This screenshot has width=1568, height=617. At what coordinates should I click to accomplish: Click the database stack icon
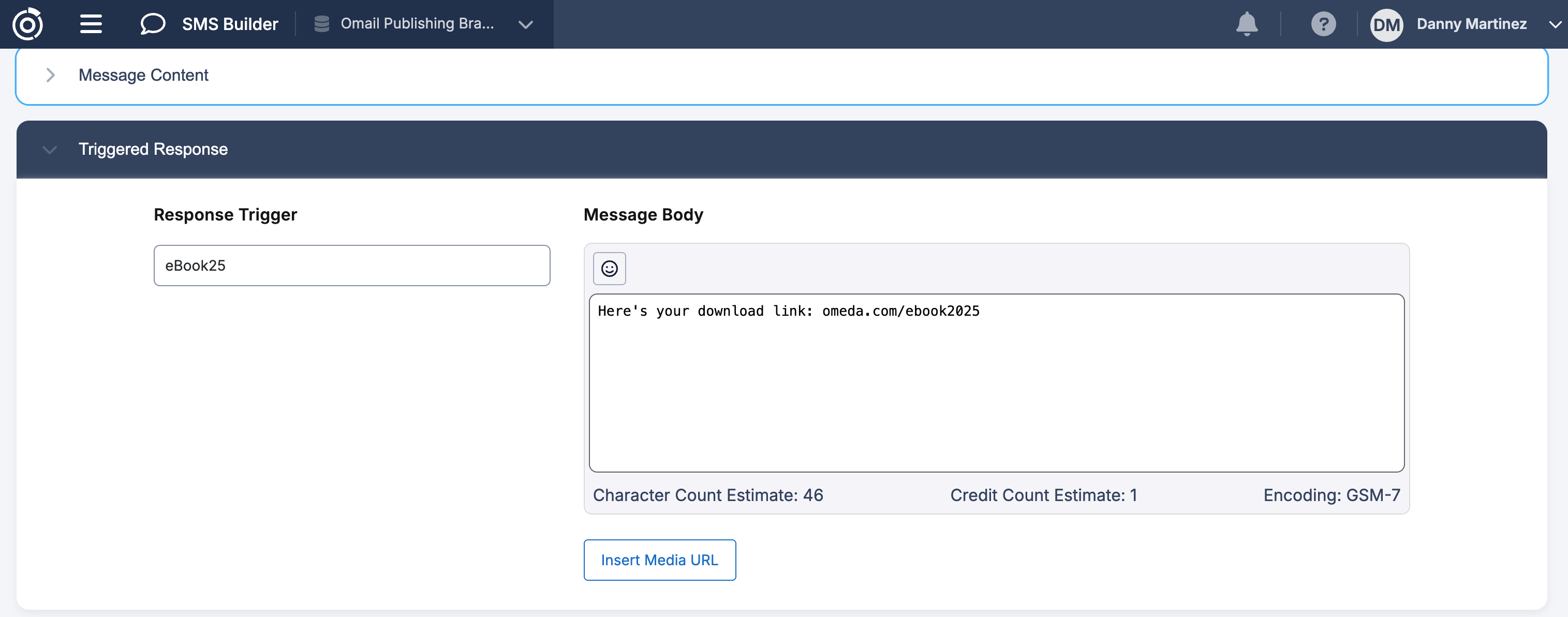click(321, 24)
